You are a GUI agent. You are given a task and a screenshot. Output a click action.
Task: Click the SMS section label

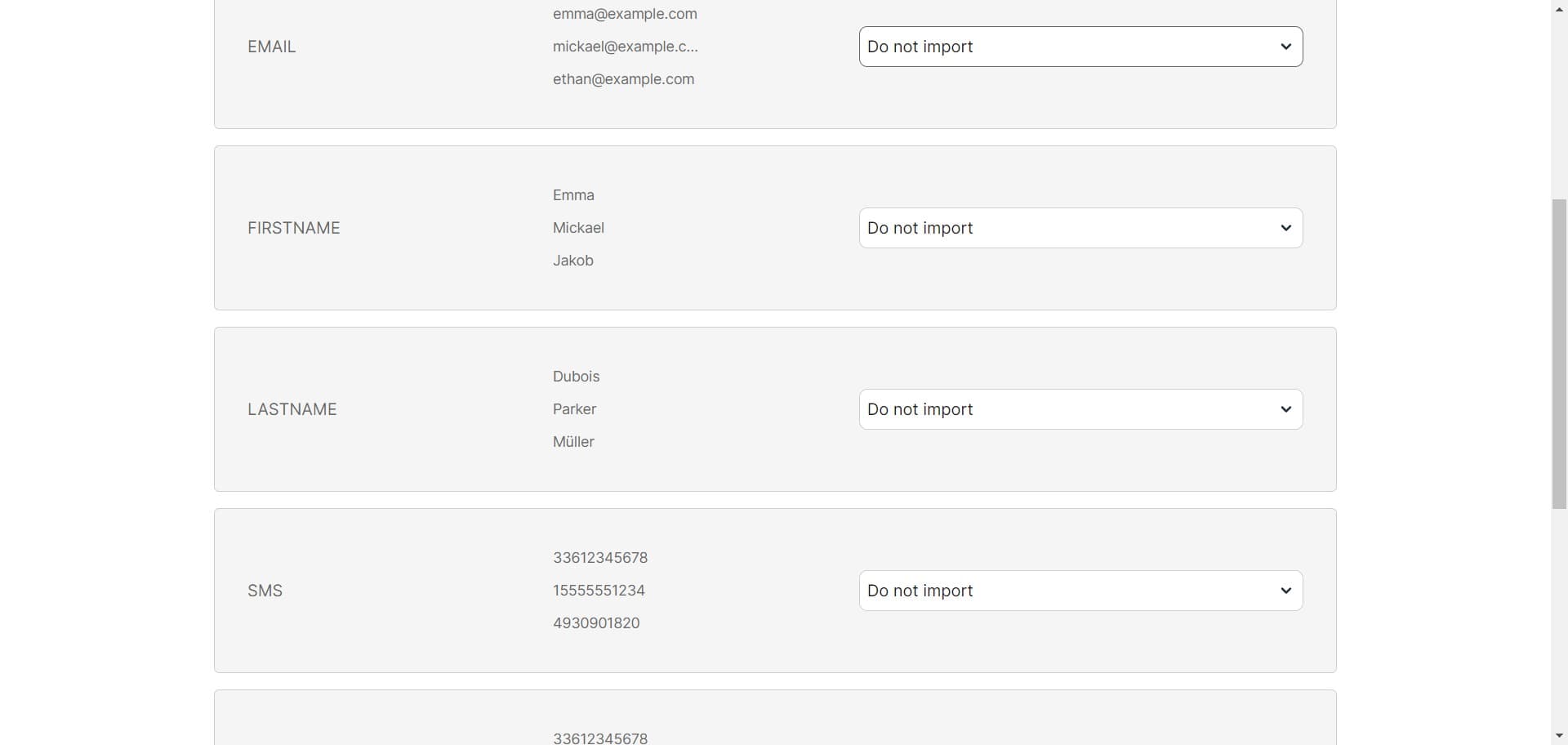(x=265, y=590)
